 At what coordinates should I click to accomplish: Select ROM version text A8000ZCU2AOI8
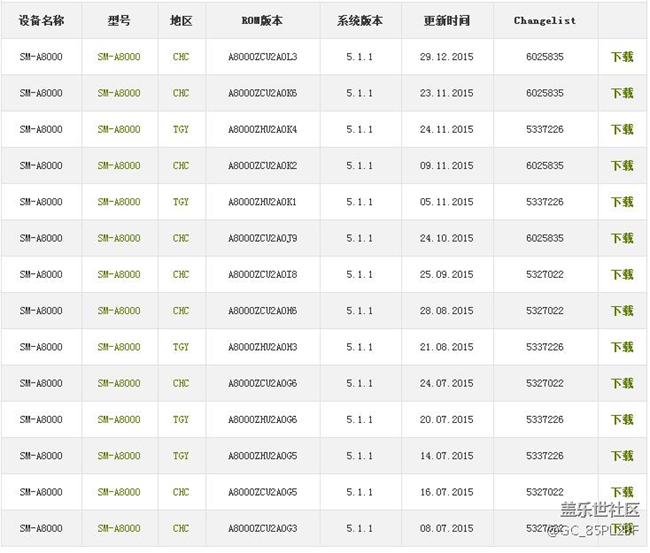[262, 274]
